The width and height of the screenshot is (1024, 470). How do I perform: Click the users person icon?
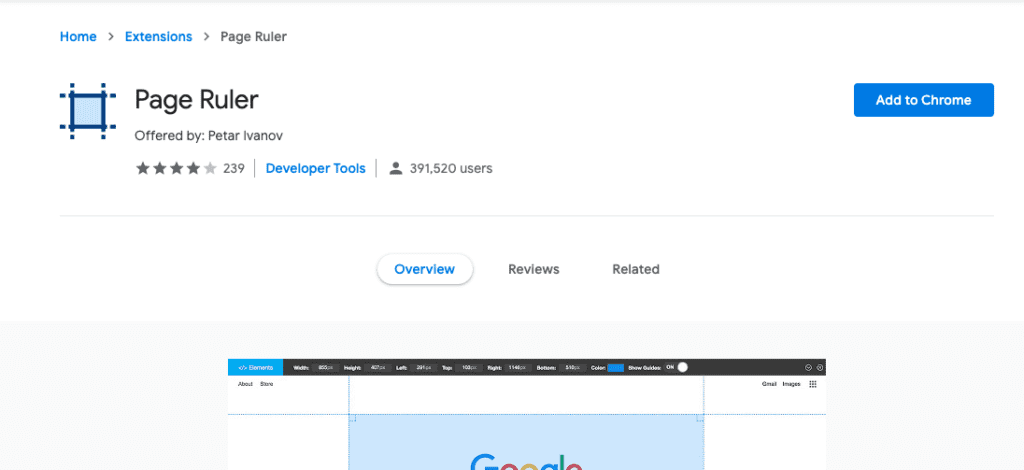(x=395, y=168)
